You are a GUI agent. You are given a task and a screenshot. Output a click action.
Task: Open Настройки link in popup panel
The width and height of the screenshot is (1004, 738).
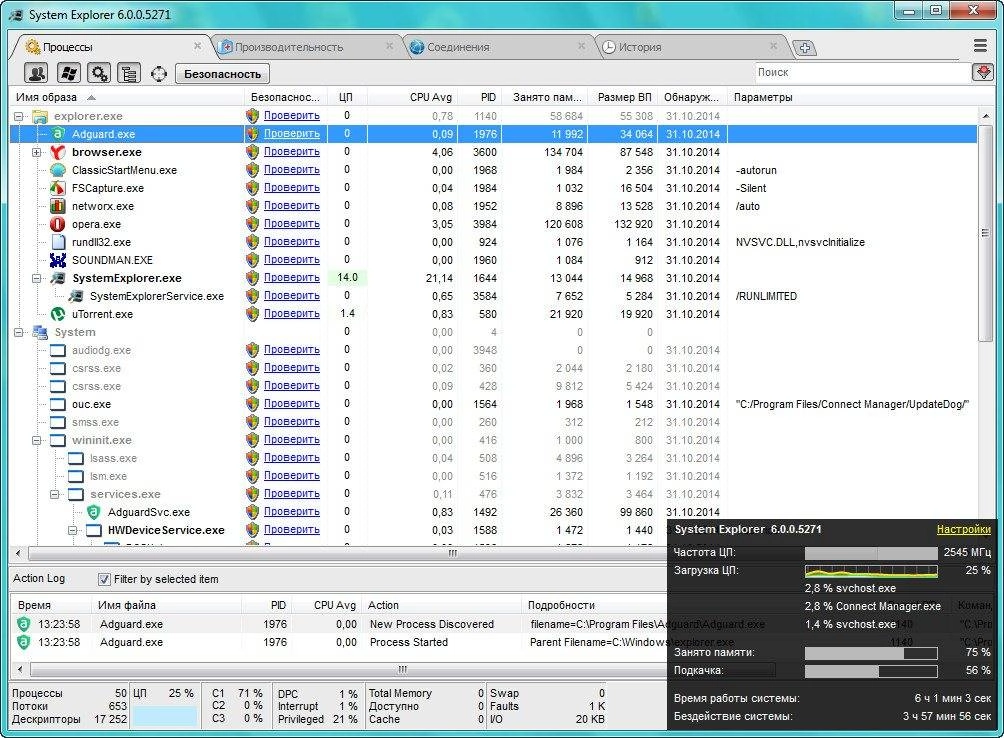pos(963,529)
